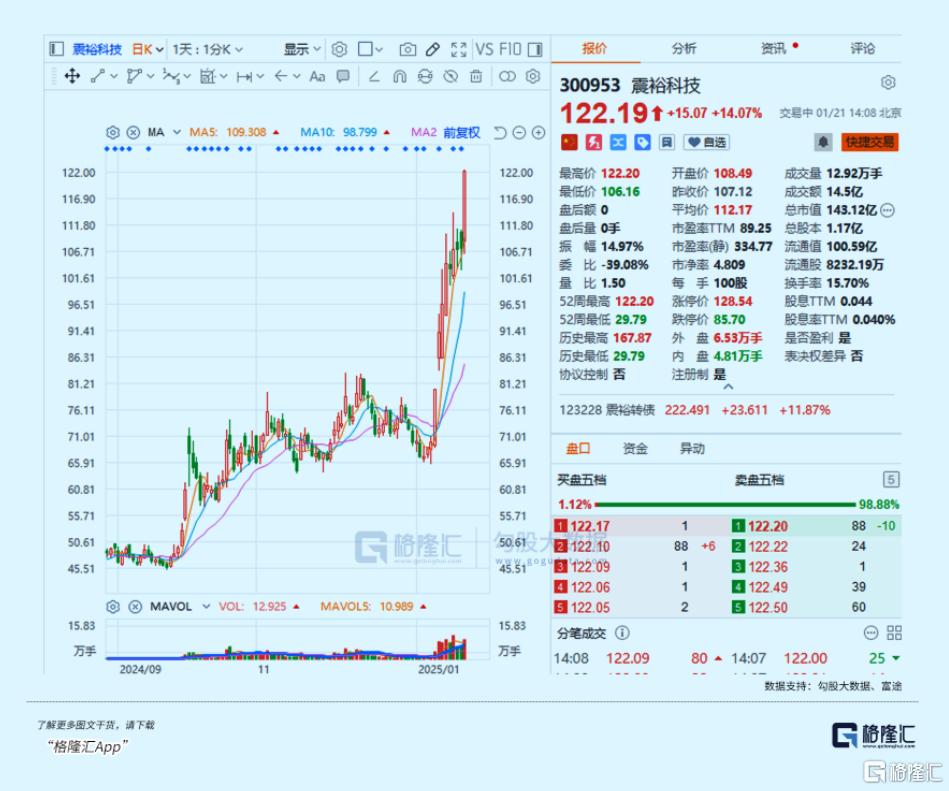949x791 pixels.
Task: Zoom out chart with minus icon
Action: [x=519, y=133]
